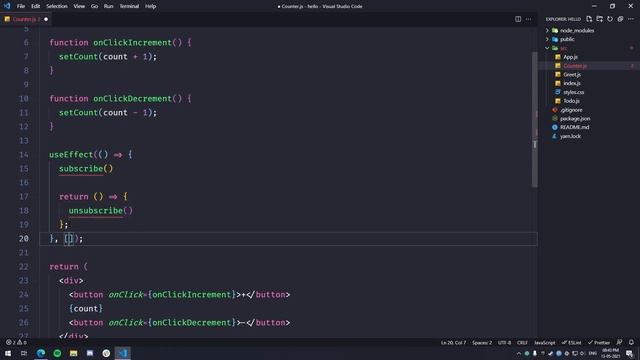Click onClickIncrement function name on line 6
This screenshot has width=640, height=360.
point(132,42)
